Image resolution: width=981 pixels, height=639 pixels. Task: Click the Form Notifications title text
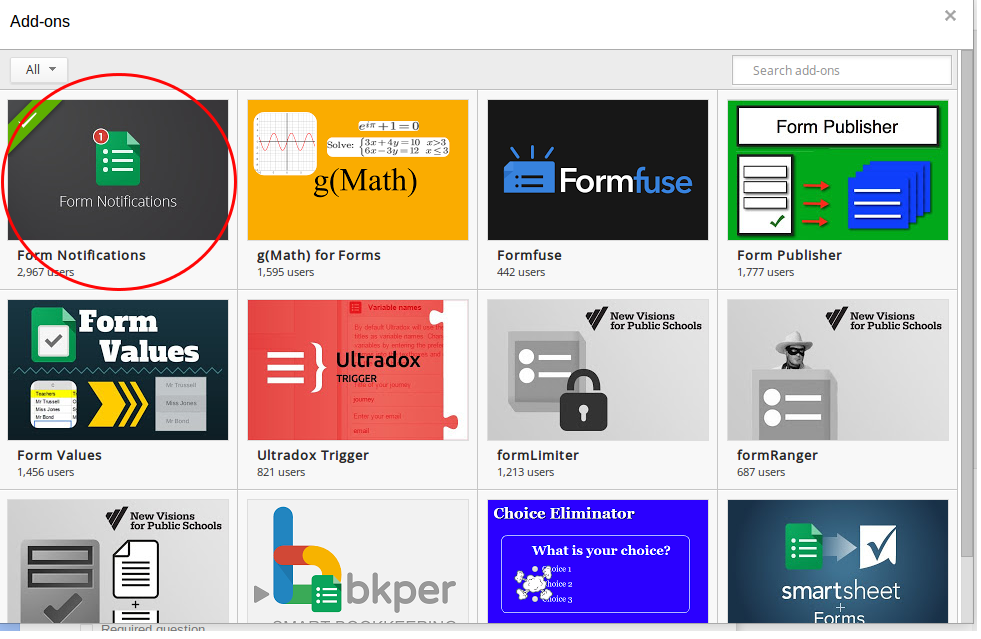[81, 255]
